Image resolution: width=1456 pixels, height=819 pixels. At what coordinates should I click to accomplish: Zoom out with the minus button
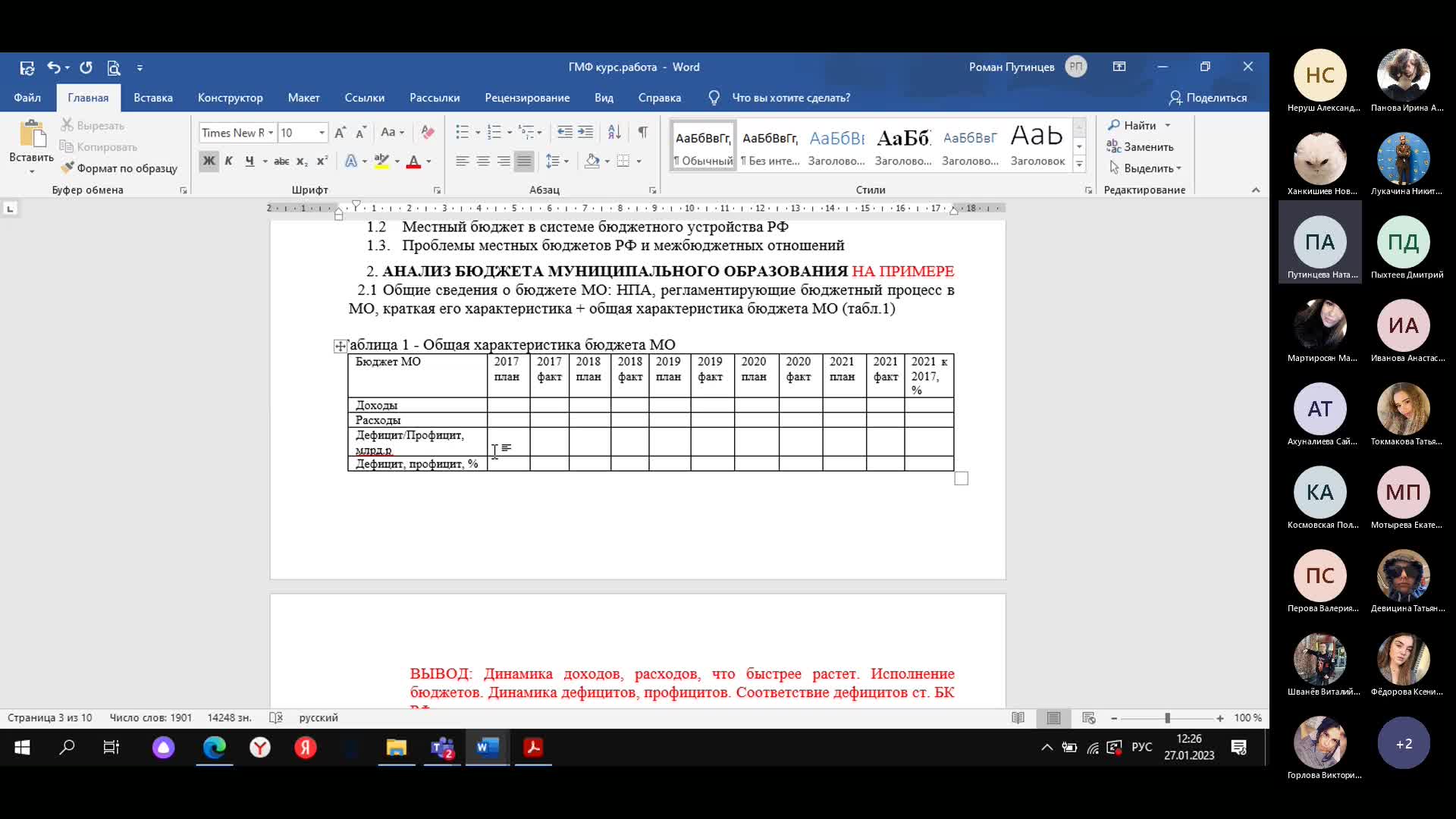[1114, 718]
